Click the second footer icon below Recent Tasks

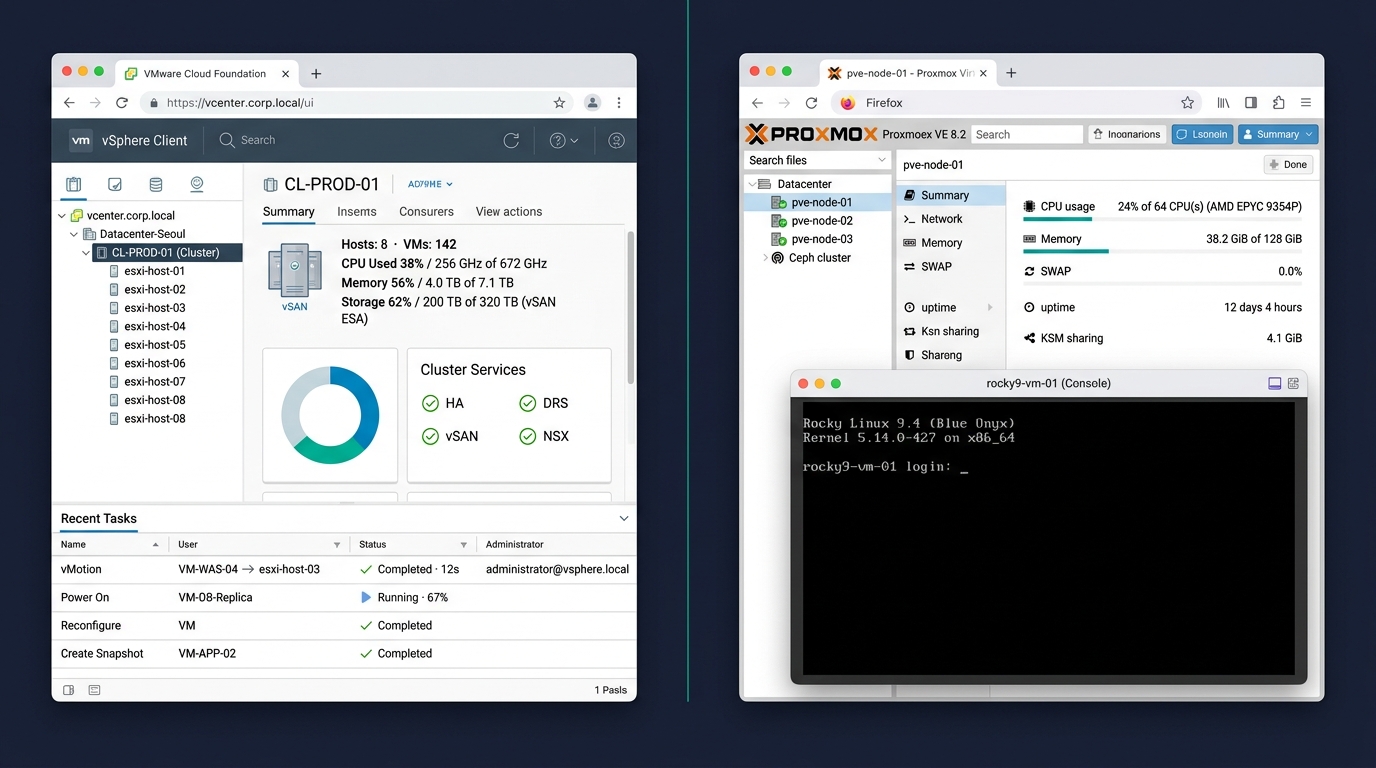point(94,690)
